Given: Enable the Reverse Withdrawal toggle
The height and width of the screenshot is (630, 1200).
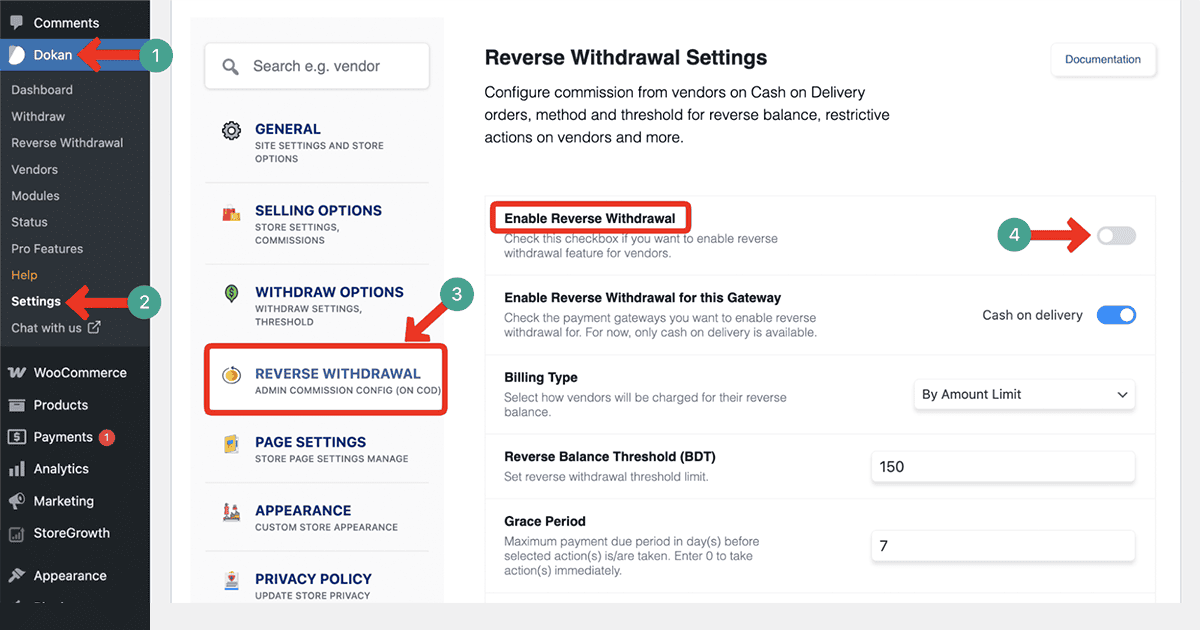Looking at the screenshot, I should point(1115,235).
